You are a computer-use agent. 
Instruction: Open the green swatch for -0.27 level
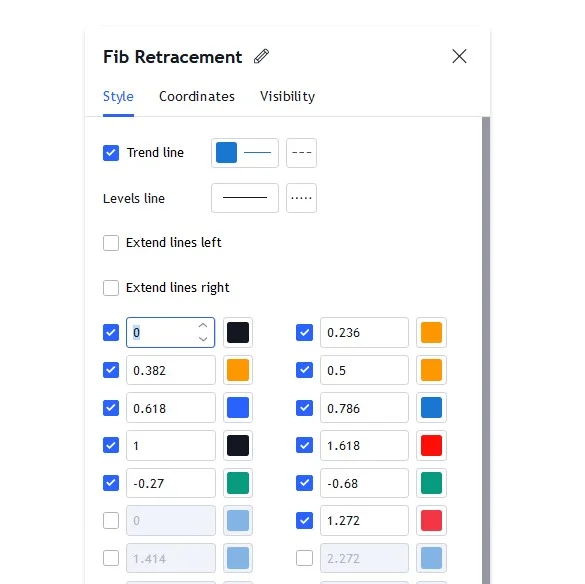point(238,483)
